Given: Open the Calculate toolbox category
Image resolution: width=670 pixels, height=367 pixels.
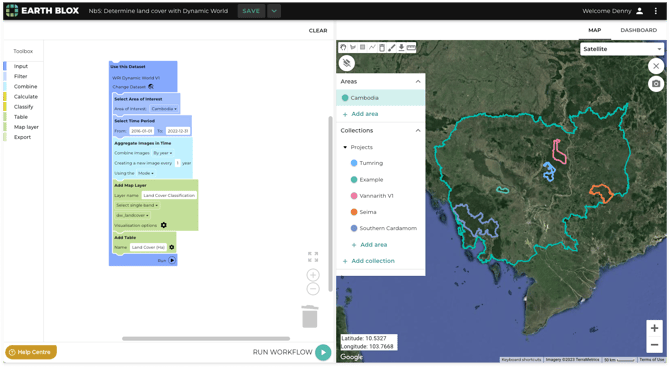Looking at the screenshot, I should coord(26,97).
